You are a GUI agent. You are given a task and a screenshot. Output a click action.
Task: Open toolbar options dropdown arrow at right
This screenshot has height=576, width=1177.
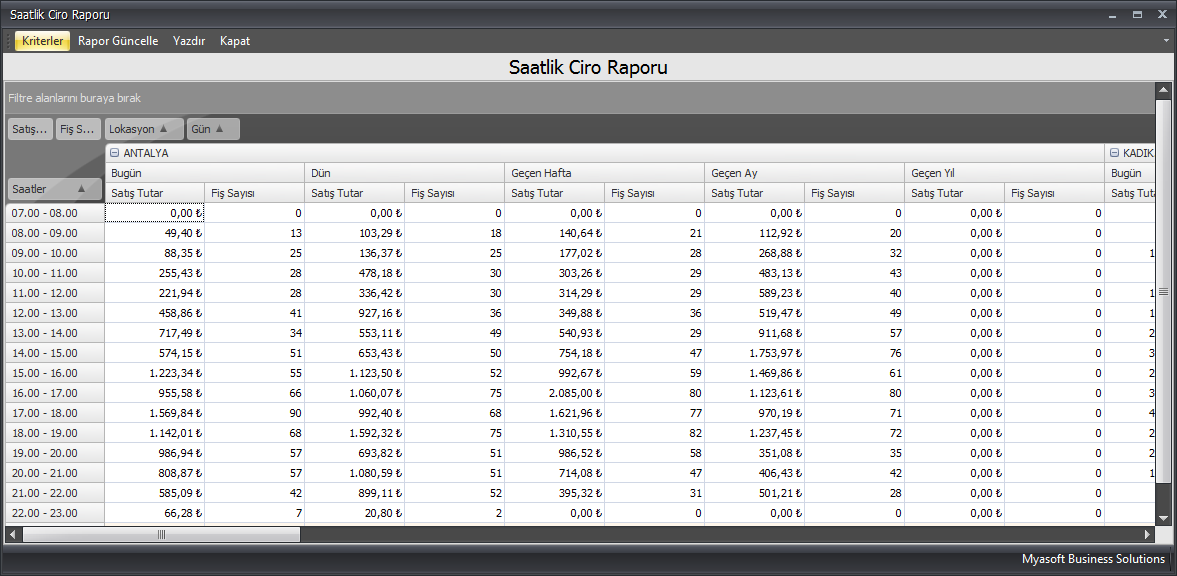pyautogui.click(x=1166, y=41)
